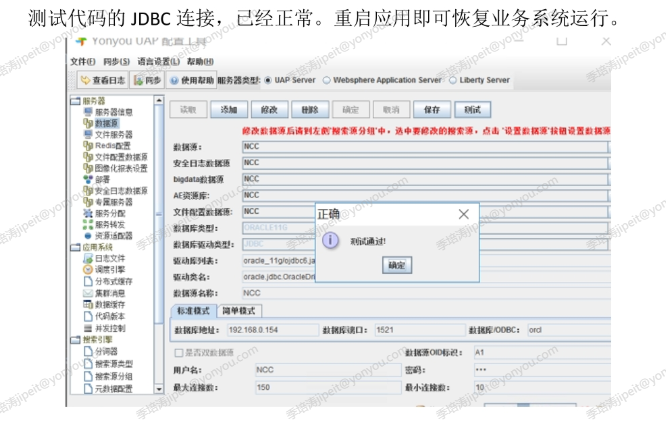Choose the Liberty Server radio option
666x423 pixels.
[453, 80]
